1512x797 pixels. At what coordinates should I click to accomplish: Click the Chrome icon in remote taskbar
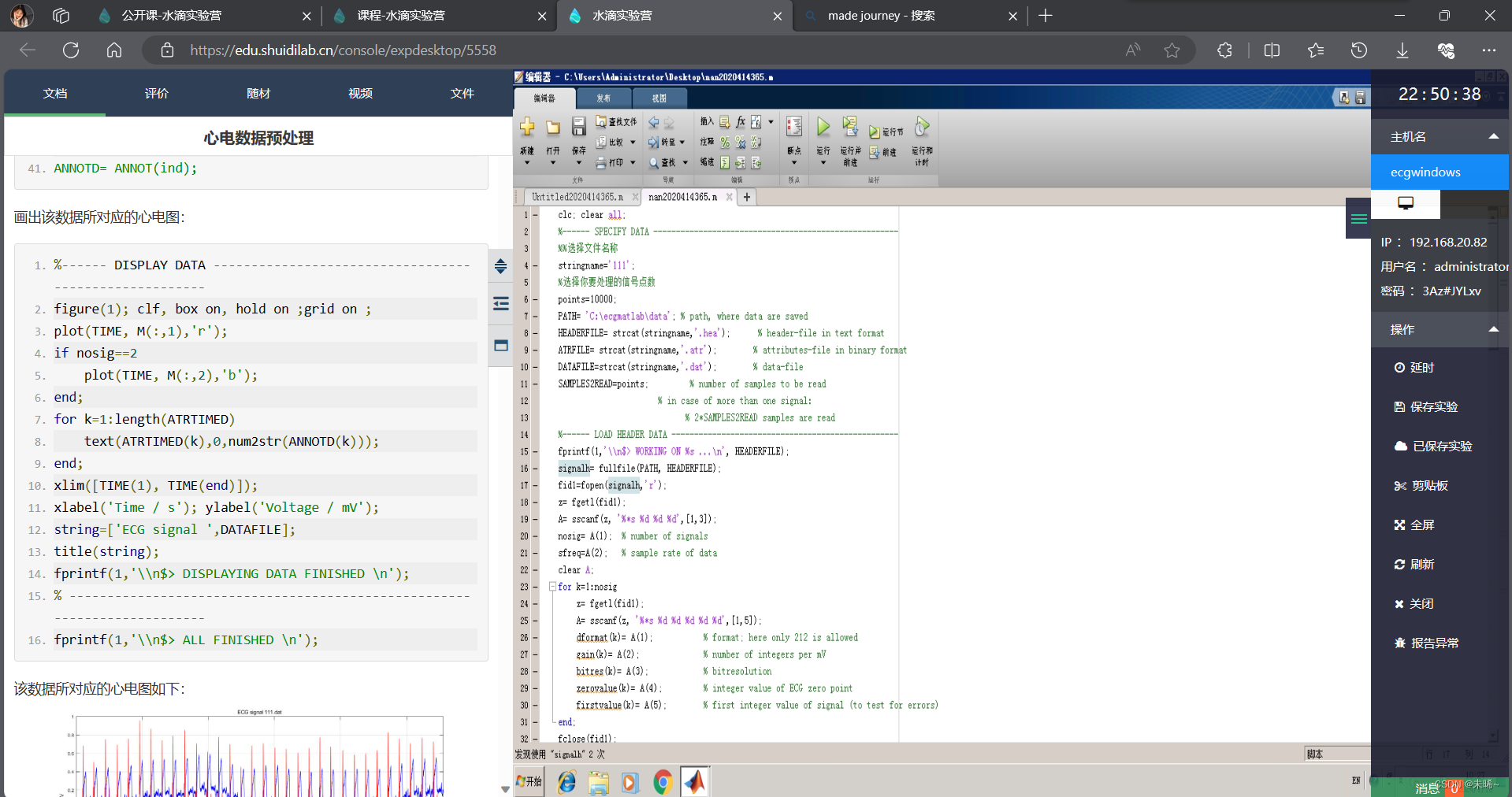point(663,782)
